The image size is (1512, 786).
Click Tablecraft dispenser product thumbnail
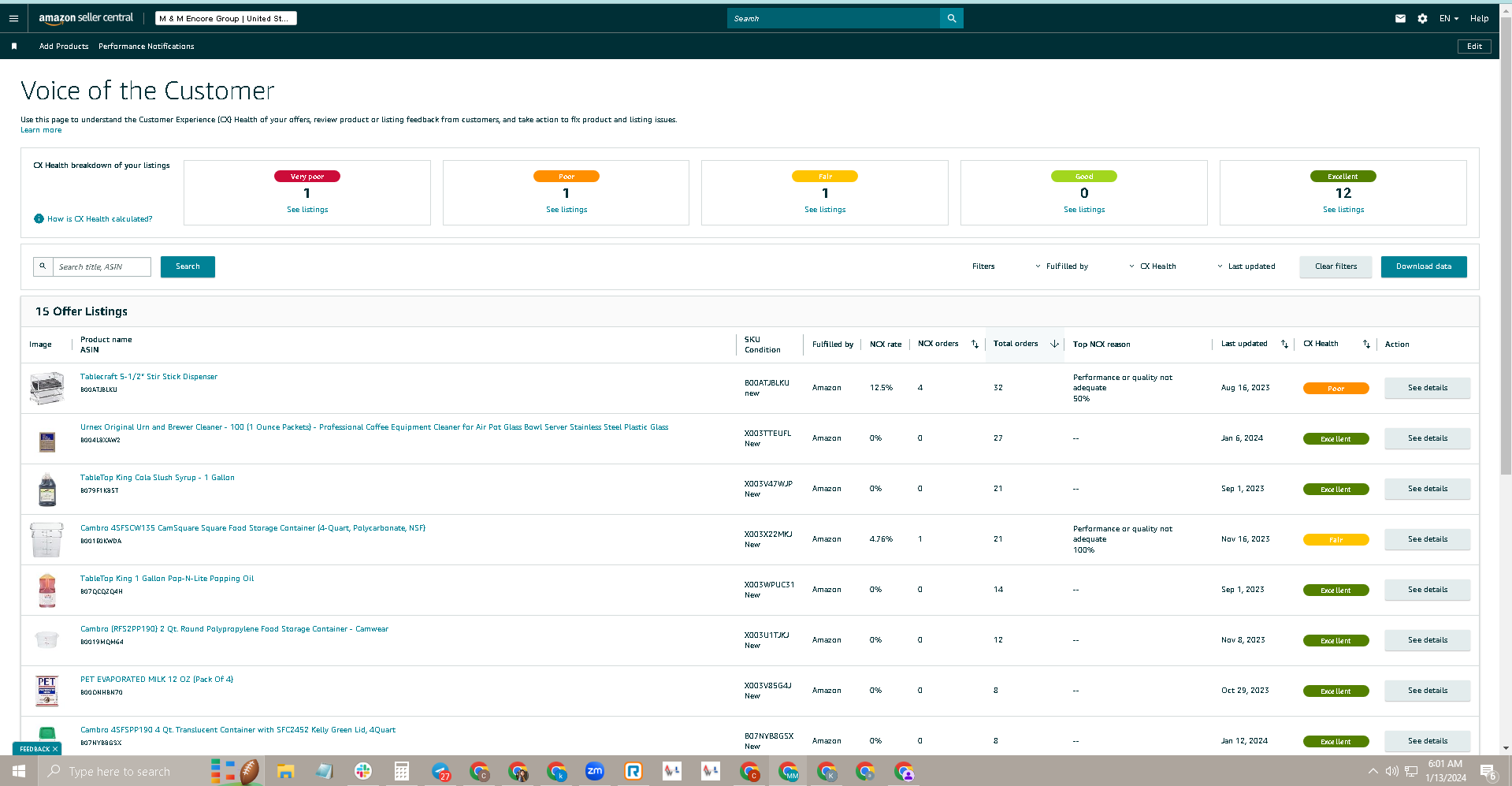point(47,388)
